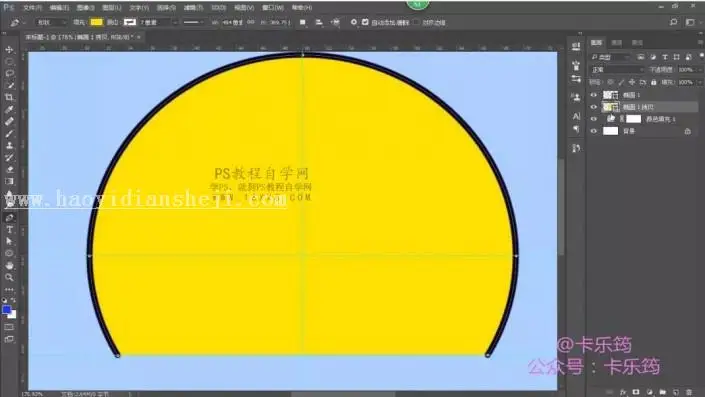Select the Lasso tool

(9, 73)
